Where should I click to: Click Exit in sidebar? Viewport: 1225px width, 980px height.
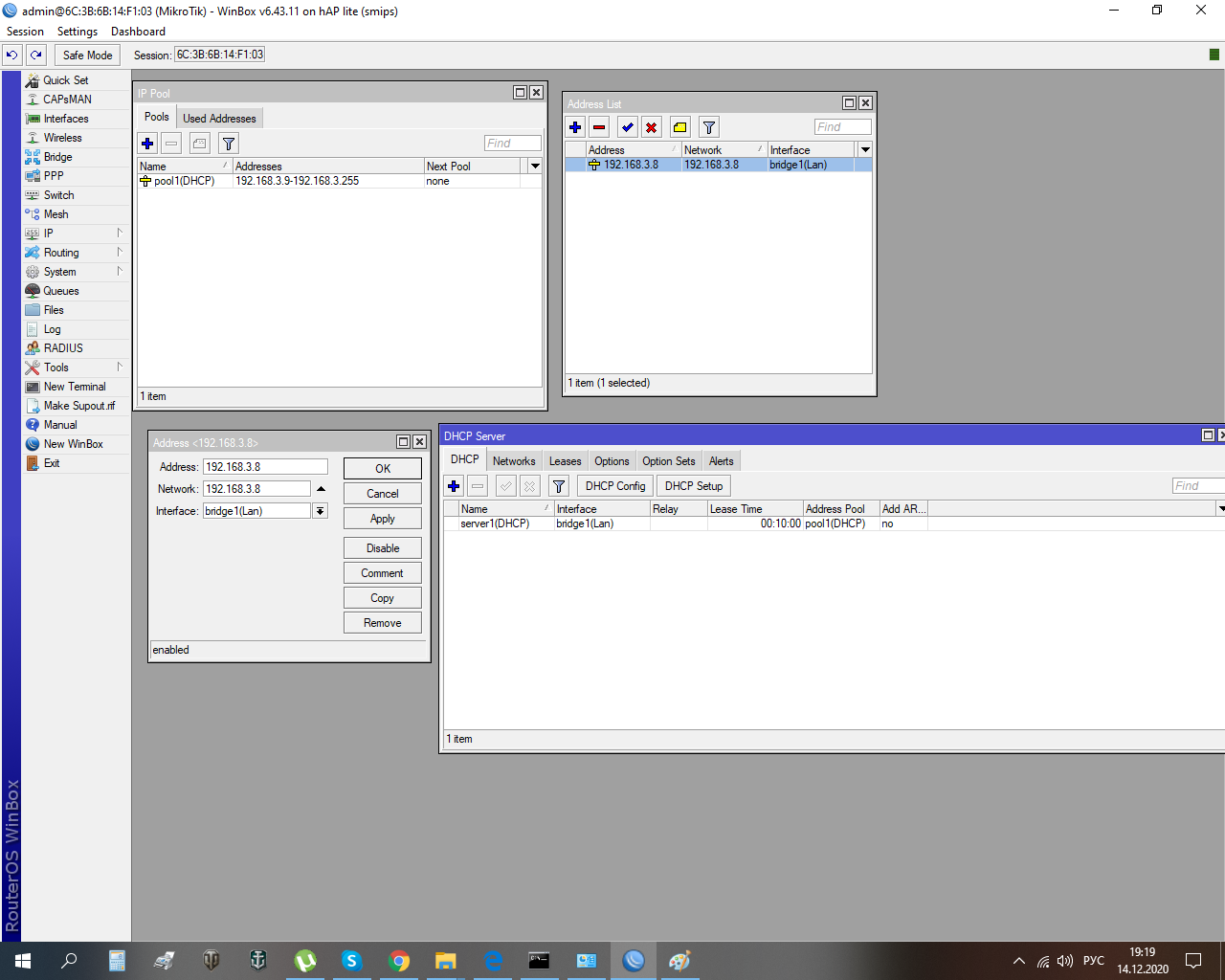pos(52,463)
